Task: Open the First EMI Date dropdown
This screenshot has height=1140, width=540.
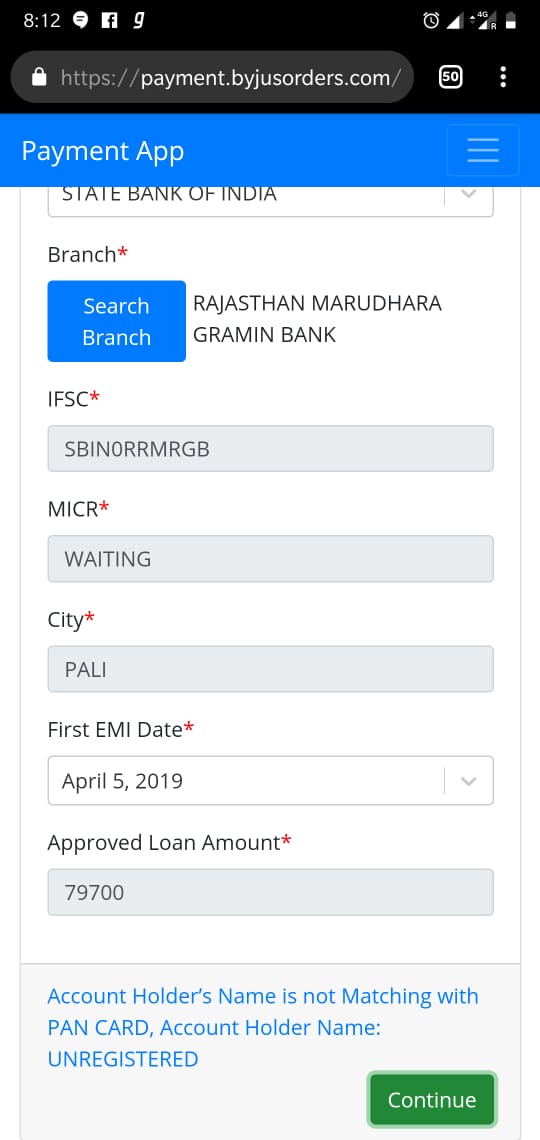Action: (270, 780)
